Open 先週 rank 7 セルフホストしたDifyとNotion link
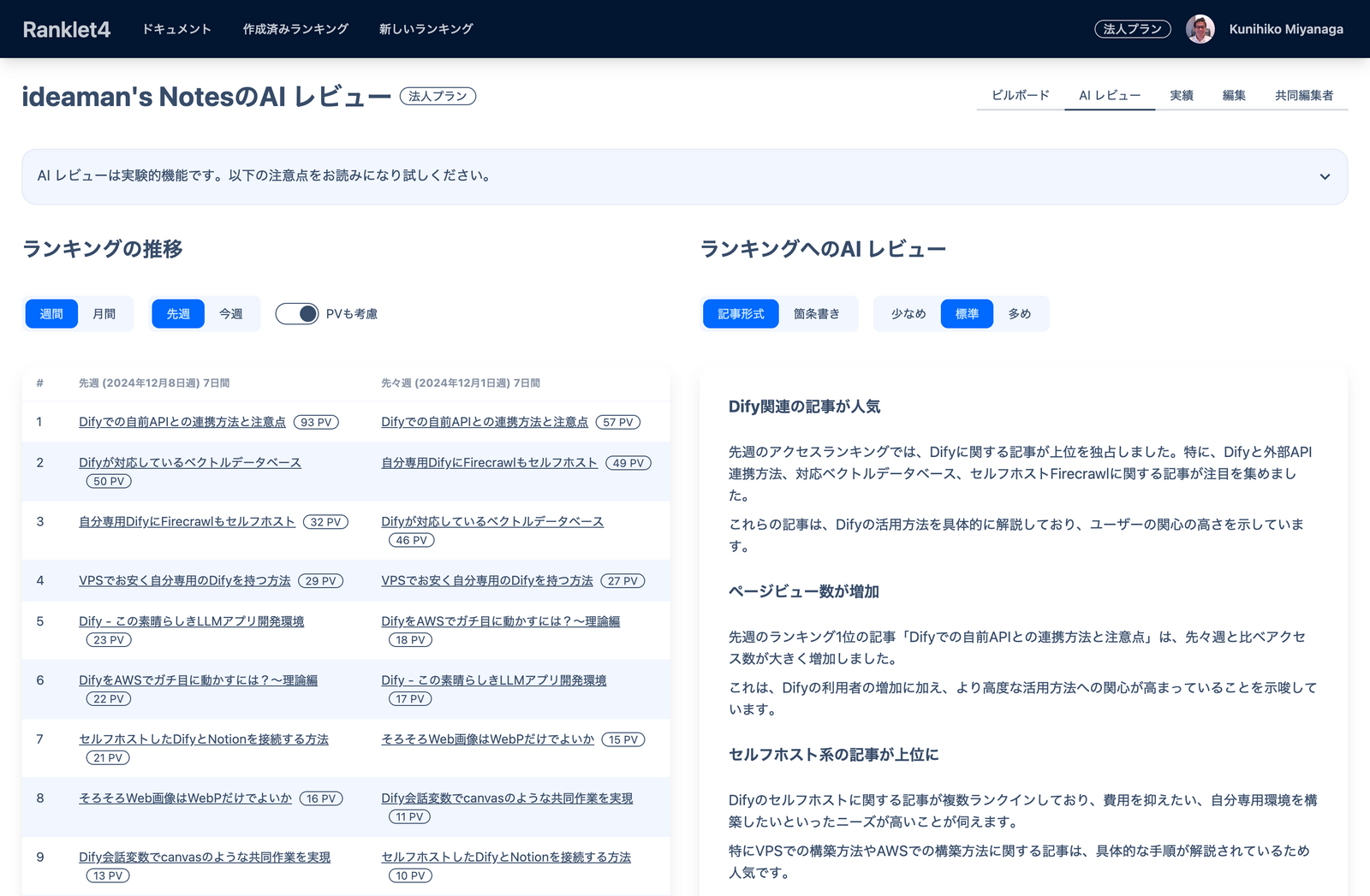The height and width of the screenshot is (896, 1370). [204, 739]
